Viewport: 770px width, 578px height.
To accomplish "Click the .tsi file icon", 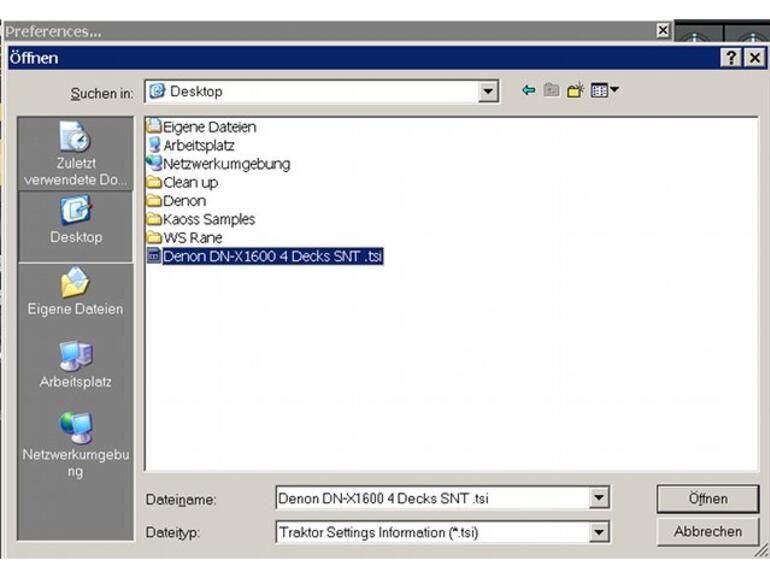I will pos(154,256).
